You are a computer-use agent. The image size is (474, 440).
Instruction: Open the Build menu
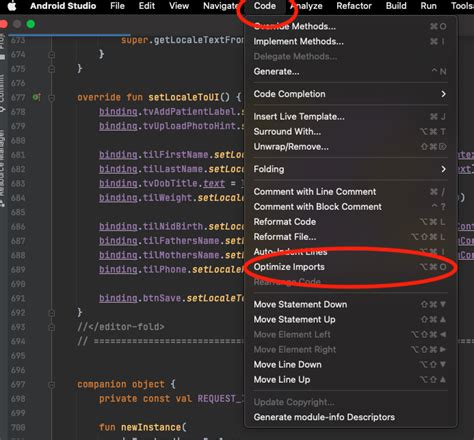[x=396, y=6]
